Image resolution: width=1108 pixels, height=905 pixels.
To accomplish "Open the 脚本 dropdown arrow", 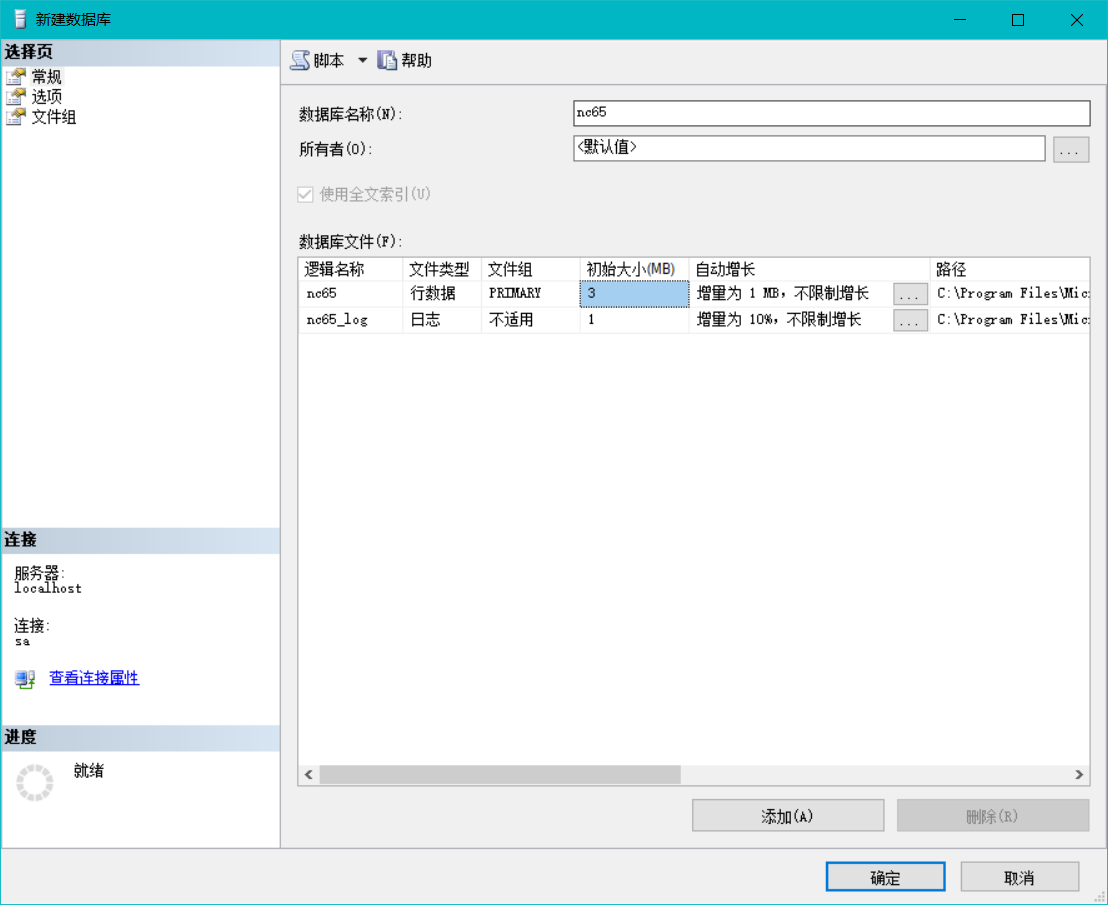I will 361,60.
